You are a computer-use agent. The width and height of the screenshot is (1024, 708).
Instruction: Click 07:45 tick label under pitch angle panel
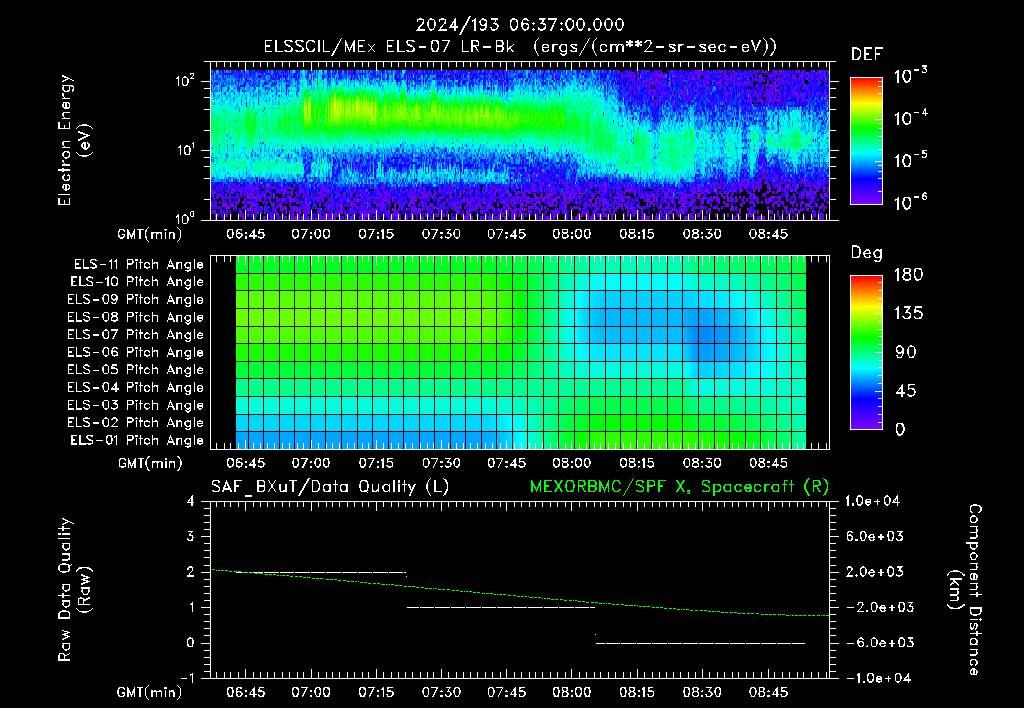point(506,463)
